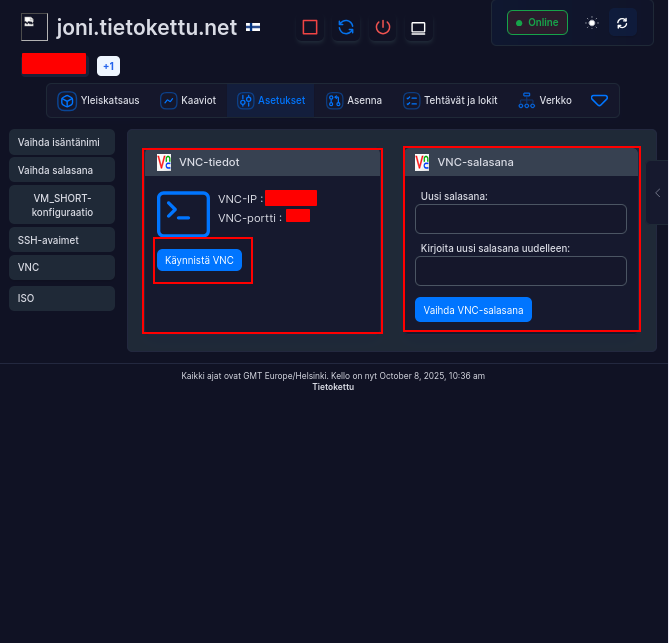
Task: Switch to the Kaaviot tab
Action: [x=188, y=100]
